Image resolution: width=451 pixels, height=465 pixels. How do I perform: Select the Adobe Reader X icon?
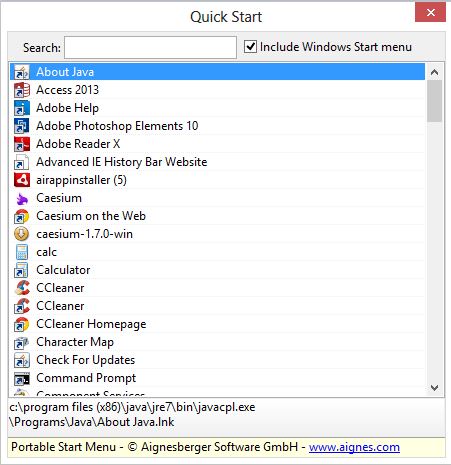coord(22,144)
